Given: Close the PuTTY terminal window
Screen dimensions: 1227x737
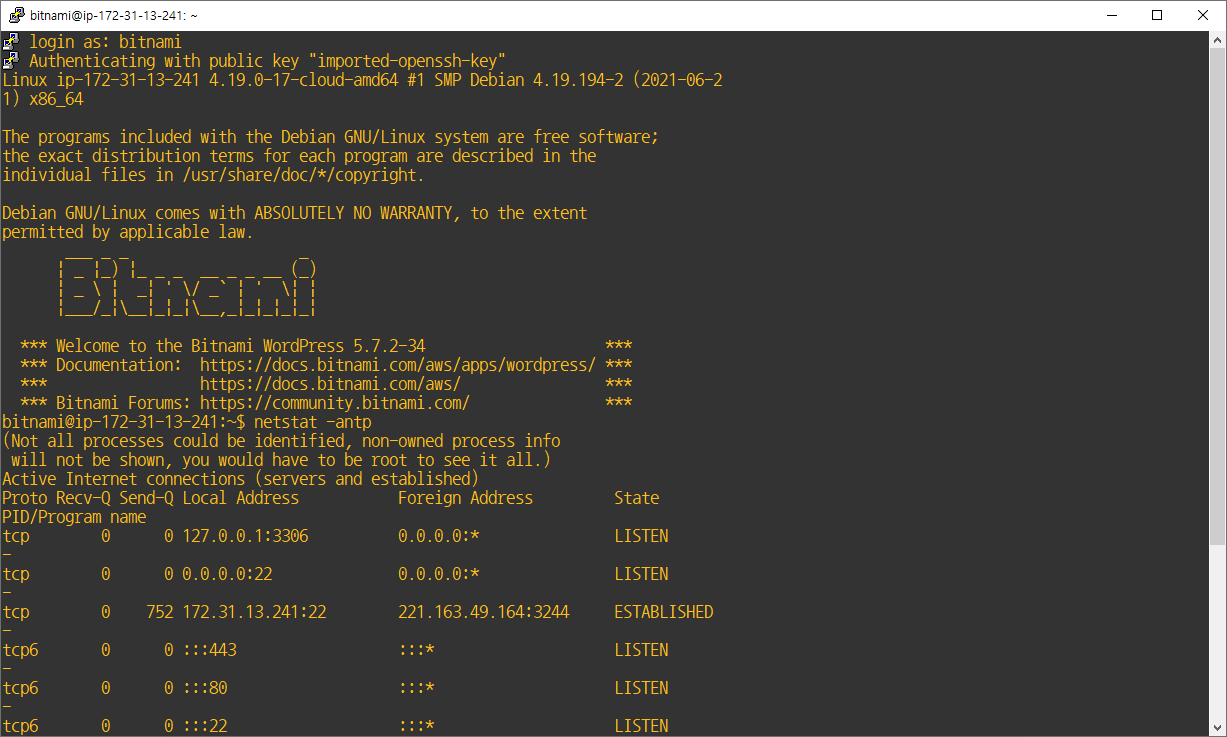Looking at the screenshot, I should (x=1203, y=15).
